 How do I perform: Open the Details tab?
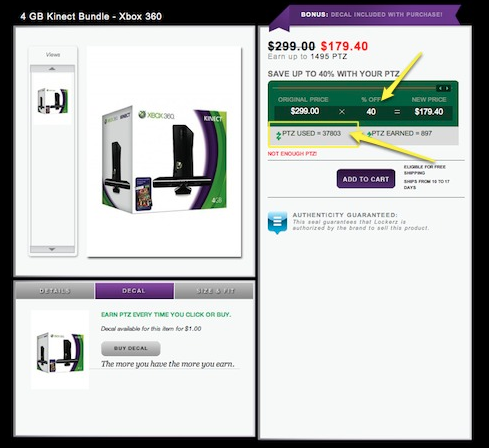pyautogui.click(x=55, y=291)
